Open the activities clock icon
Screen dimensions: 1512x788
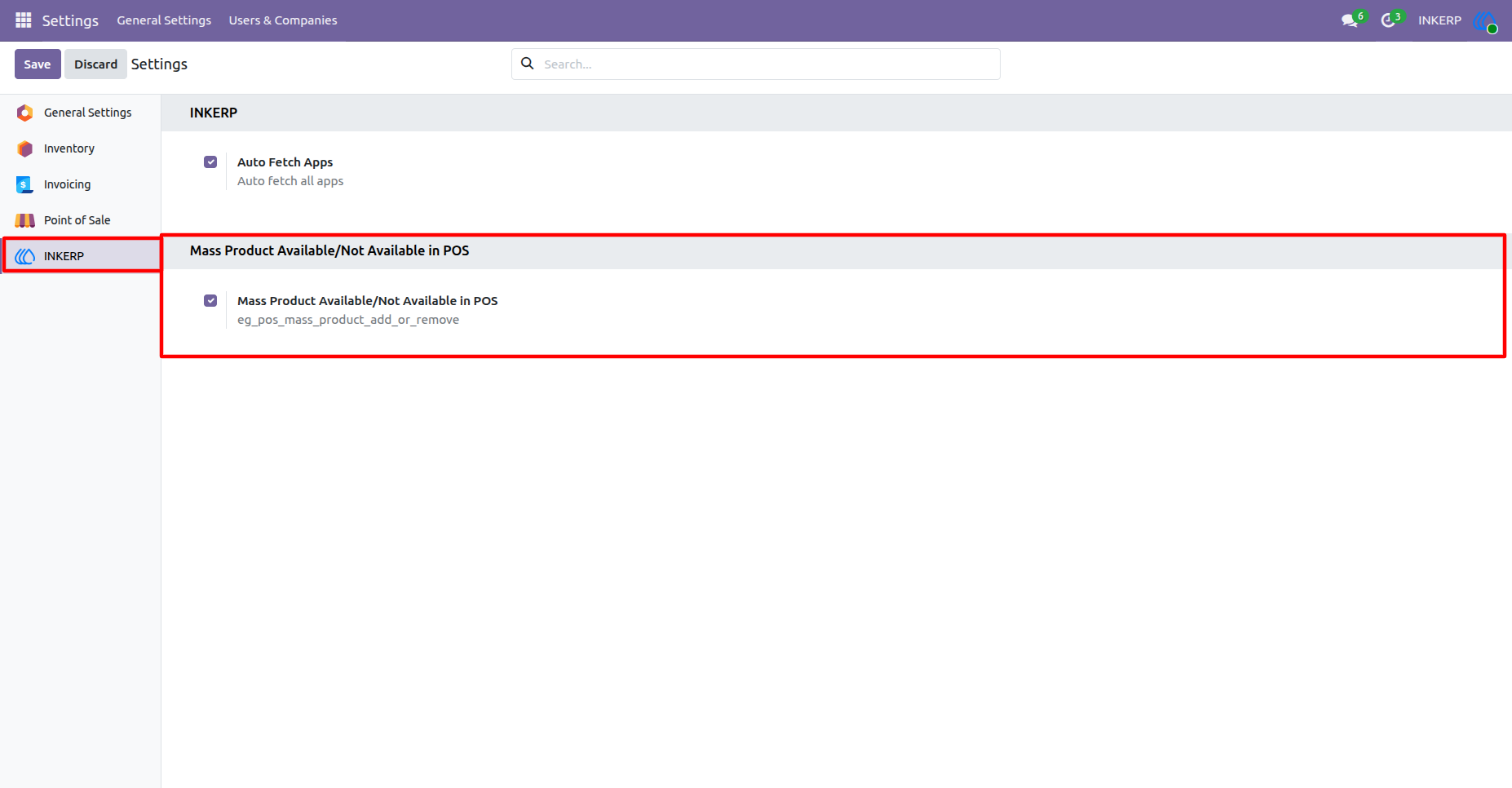(x=1388, y=20)
